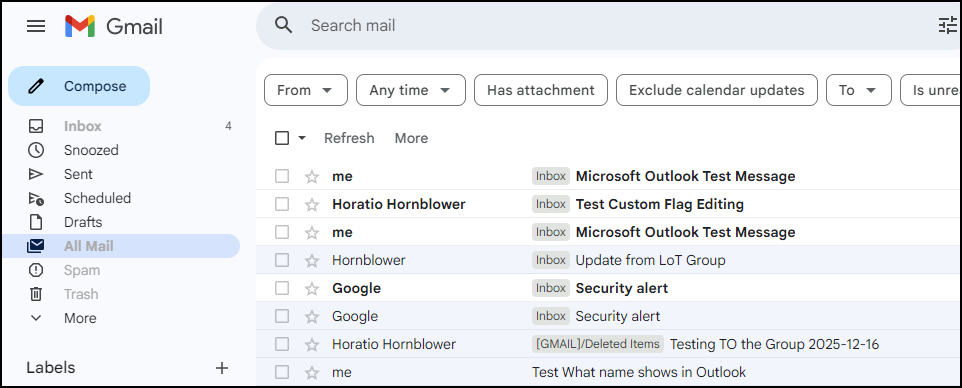Open the Sent folder
This screenshot has width=962, height=388.
pyautogui.click(x=121, y=174)
